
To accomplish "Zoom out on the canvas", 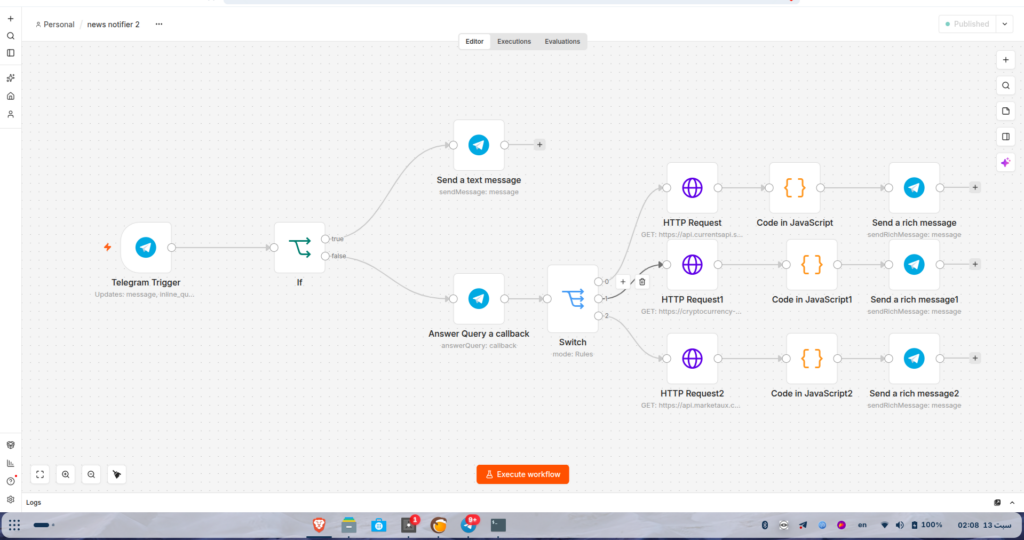I will (x=91, y=475).
